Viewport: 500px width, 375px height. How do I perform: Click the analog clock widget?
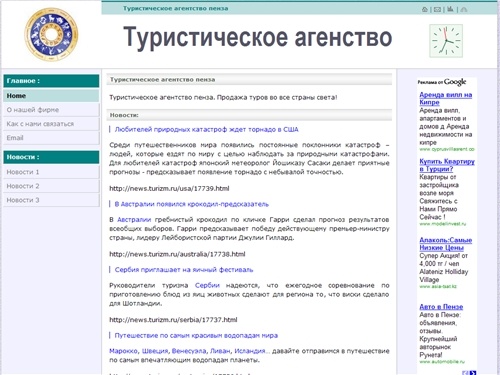click(x=446, y=41)
